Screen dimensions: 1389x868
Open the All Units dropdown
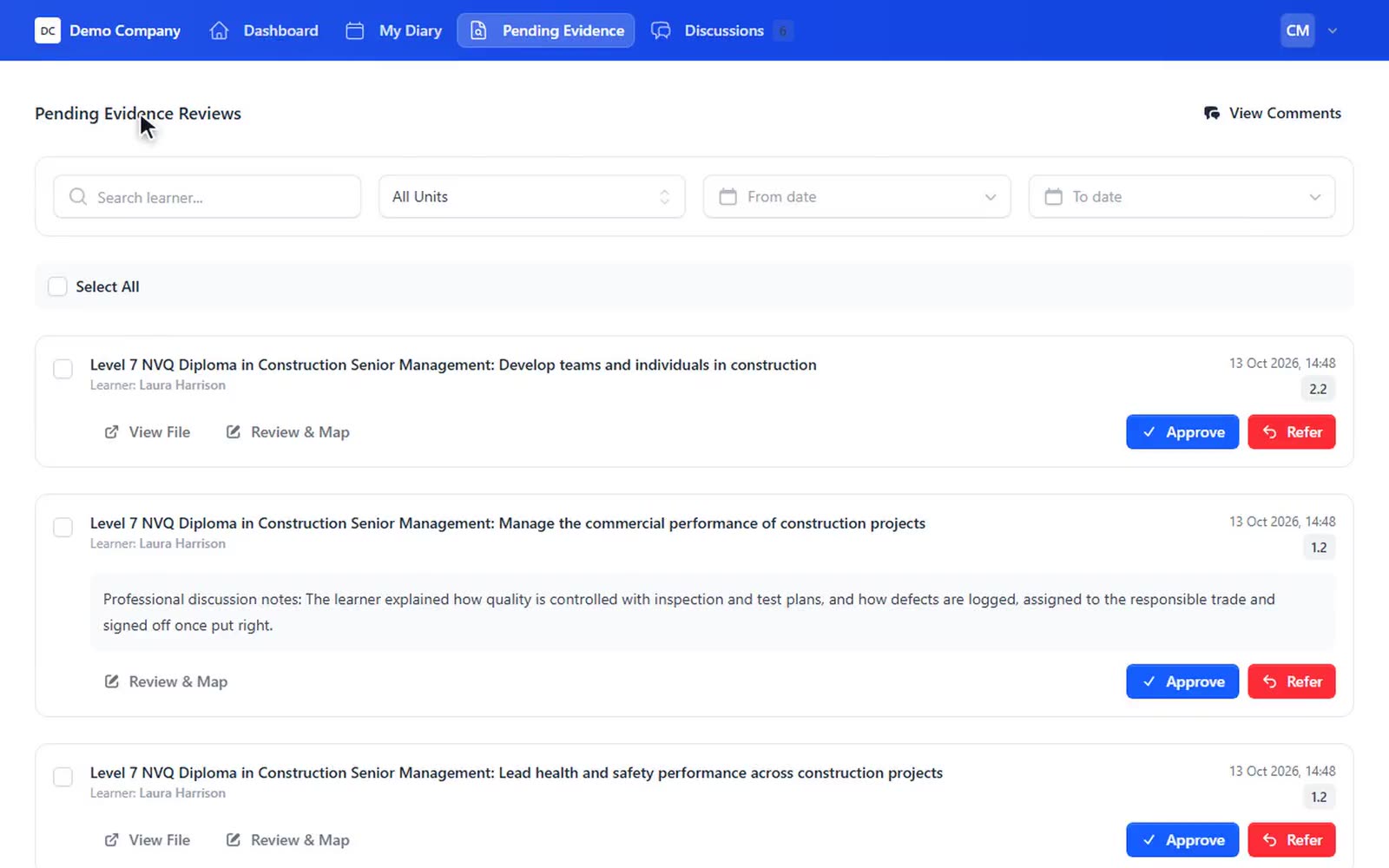pos(531,196)
